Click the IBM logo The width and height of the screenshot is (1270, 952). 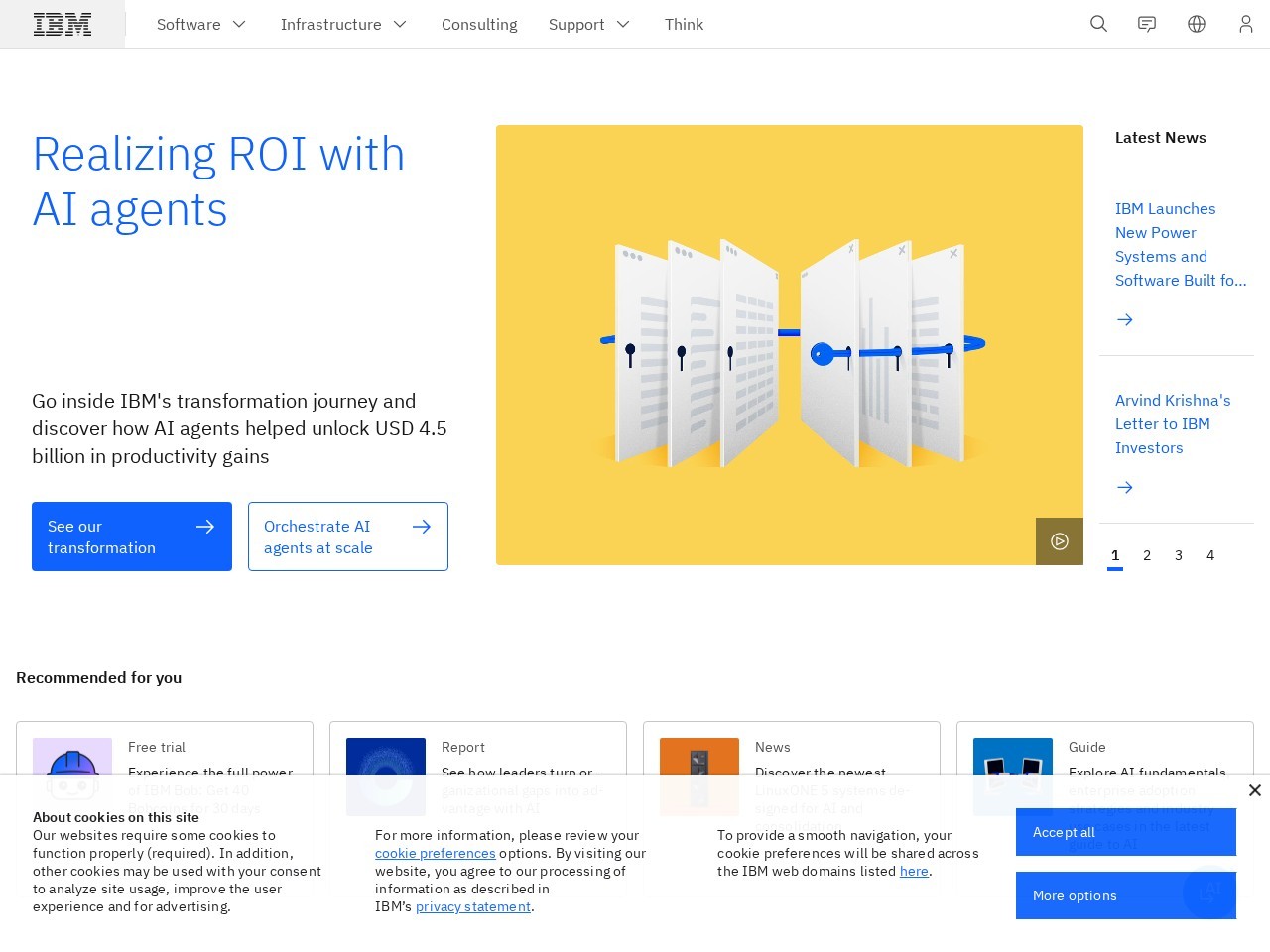pos(63,24)
